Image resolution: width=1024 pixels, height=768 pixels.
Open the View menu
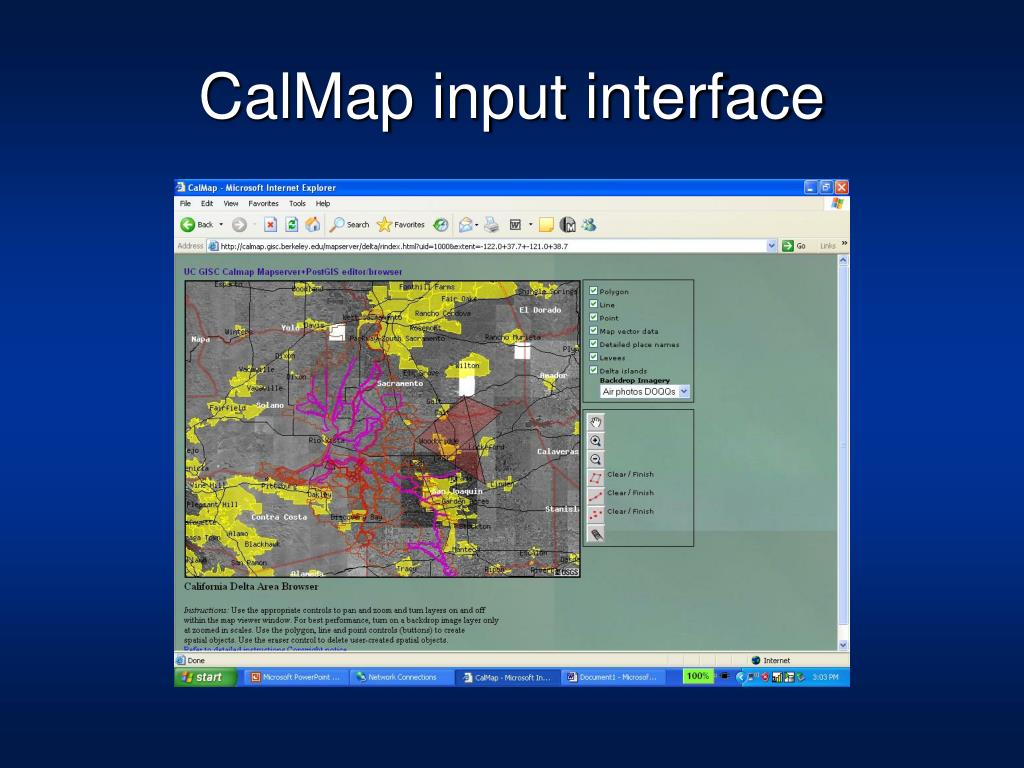(231, 204)
